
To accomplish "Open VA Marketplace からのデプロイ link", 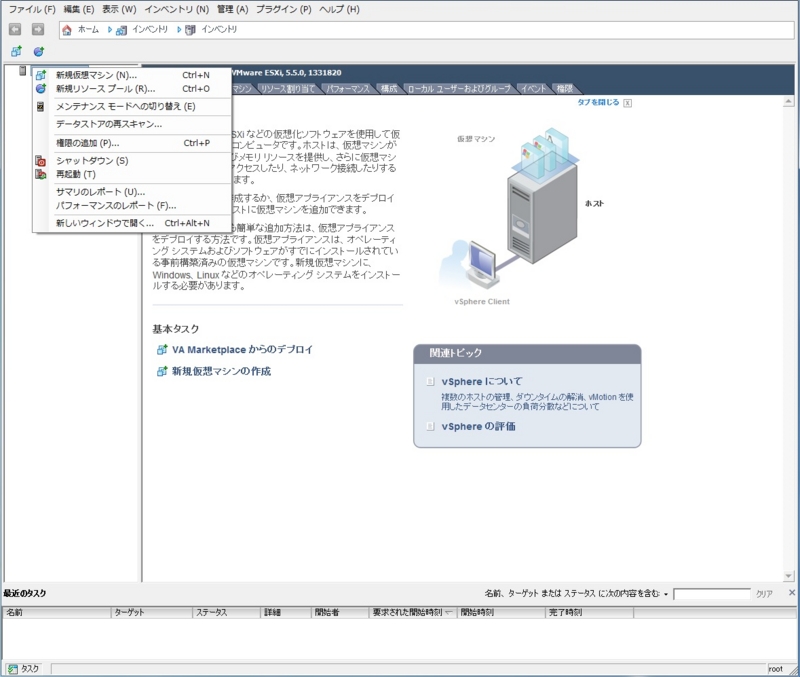I will (242, 350).
